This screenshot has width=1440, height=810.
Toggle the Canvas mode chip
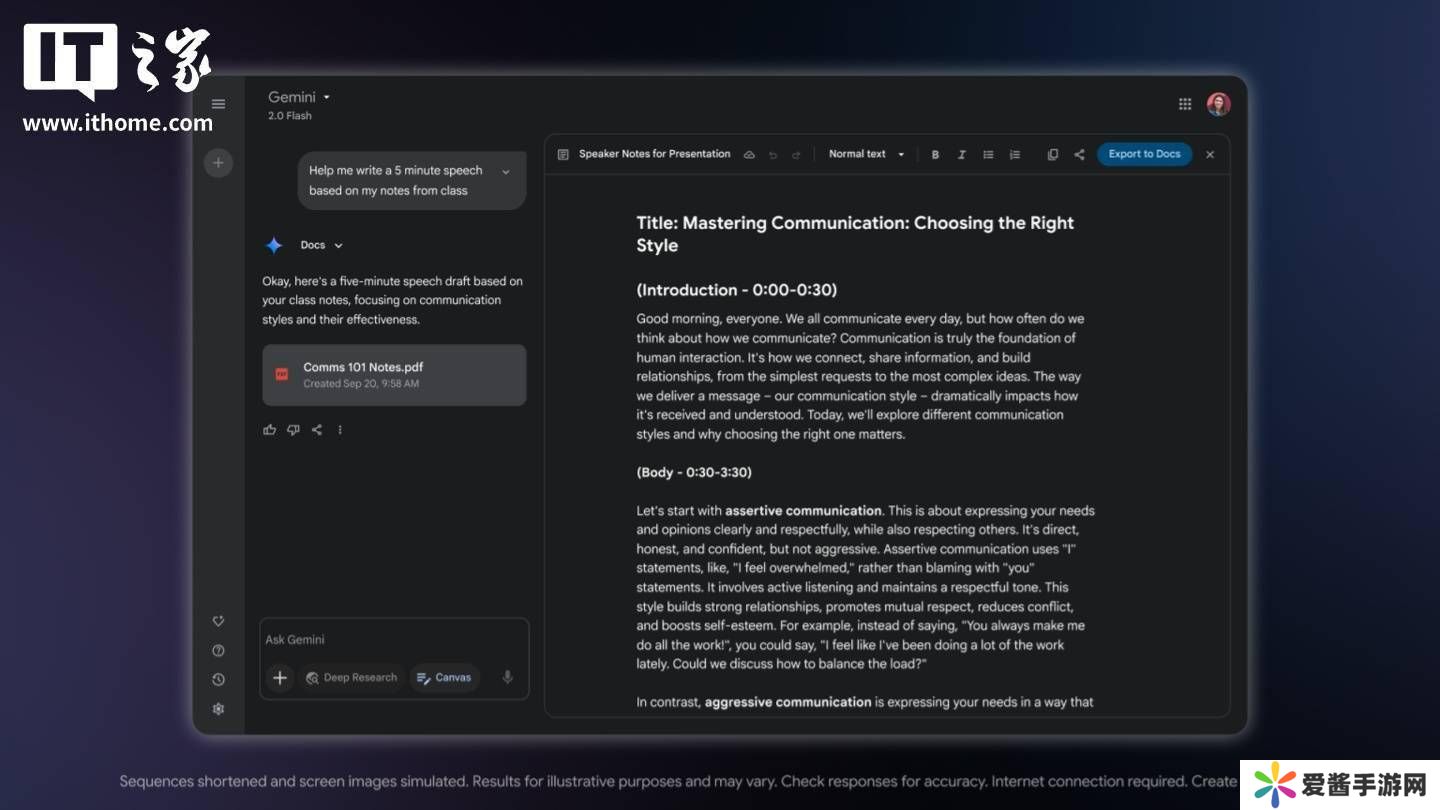[444, 678]
